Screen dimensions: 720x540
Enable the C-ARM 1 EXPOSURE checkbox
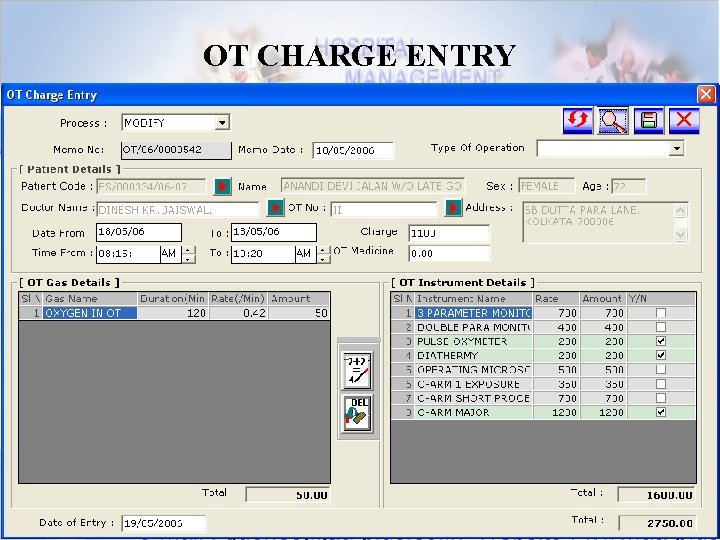[x=660, y=384]
